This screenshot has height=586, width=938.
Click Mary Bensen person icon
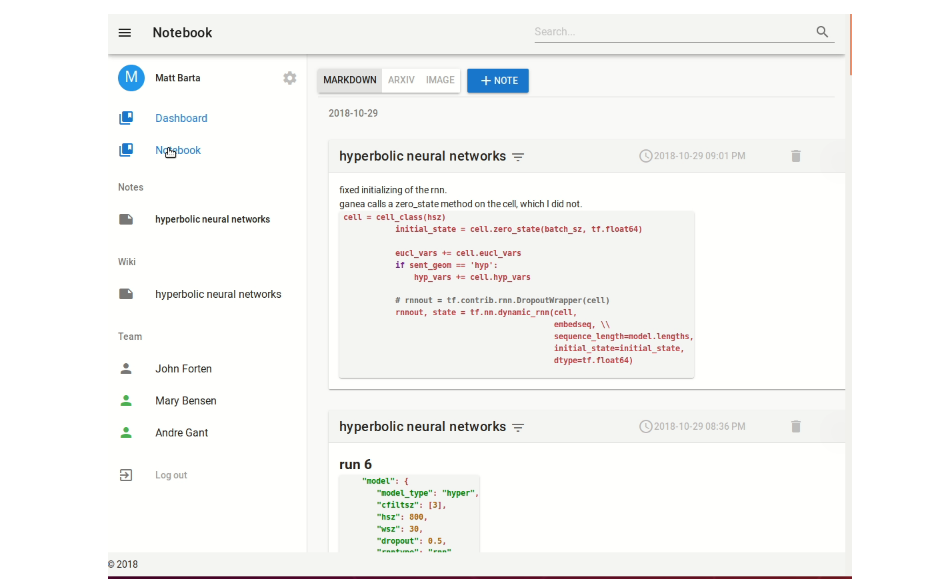(126, 401)
